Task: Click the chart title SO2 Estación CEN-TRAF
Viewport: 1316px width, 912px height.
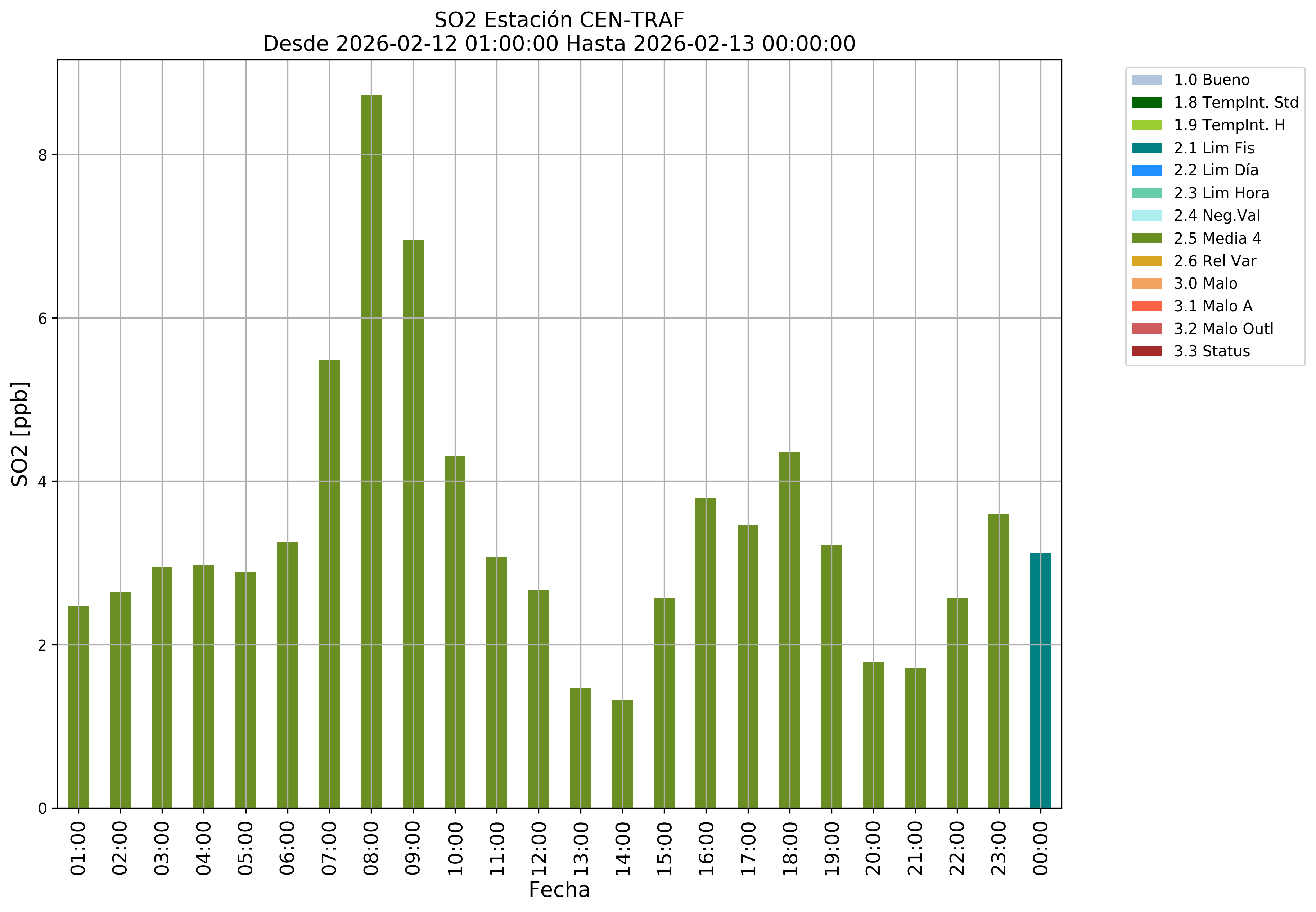Action: point(559,20)
